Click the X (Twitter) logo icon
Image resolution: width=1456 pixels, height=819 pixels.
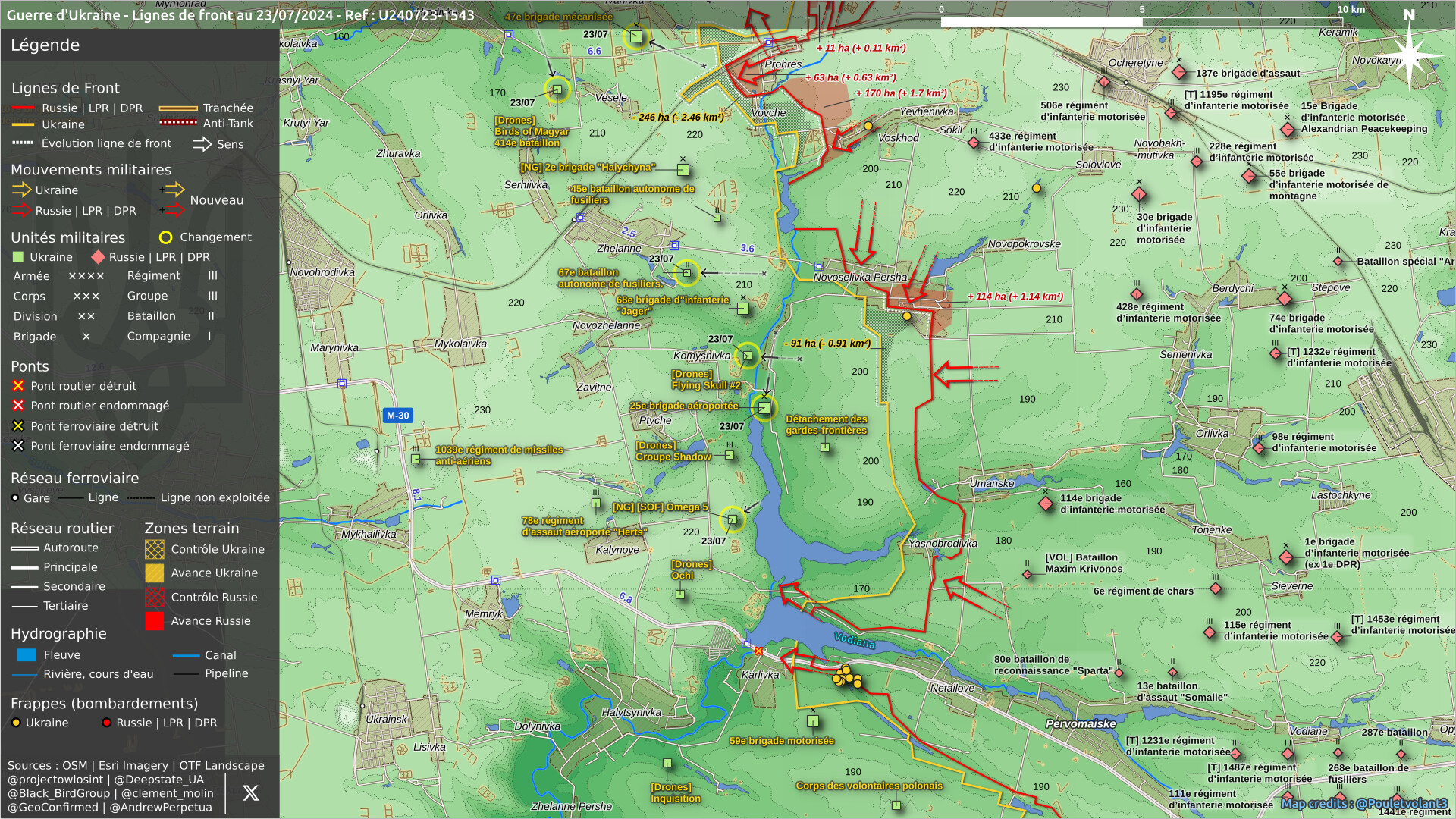pos(250,793)
